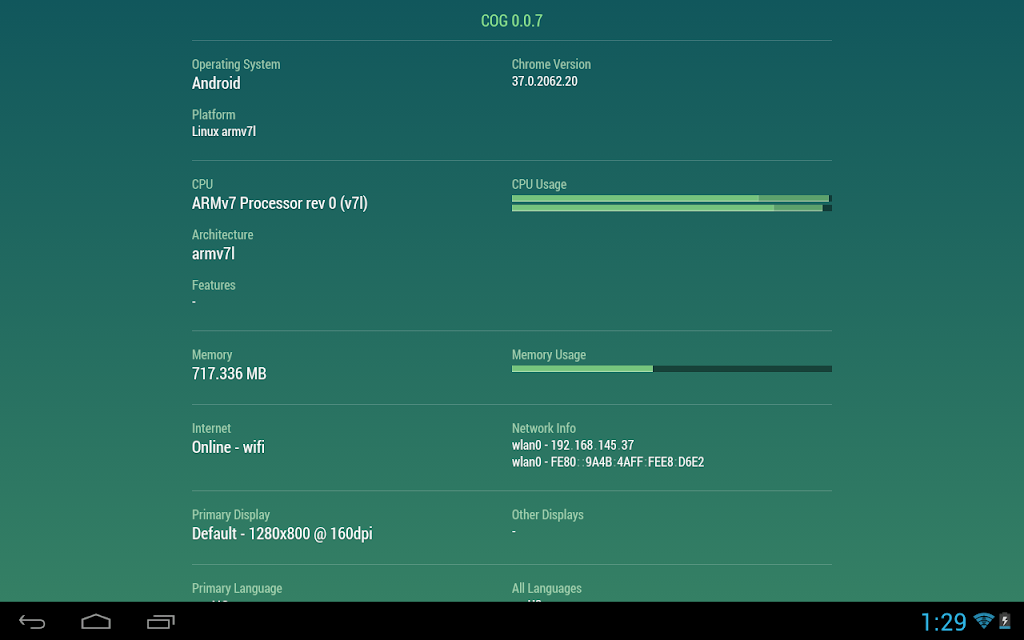Select the Architecture label
The image size is (1024, 640).
tap(223, 234)
